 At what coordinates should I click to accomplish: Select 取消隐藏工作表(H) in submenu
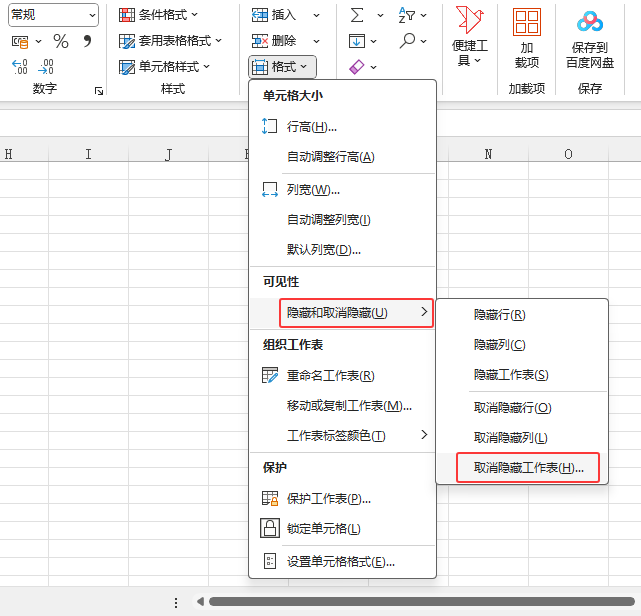click(x=522, y=468)
